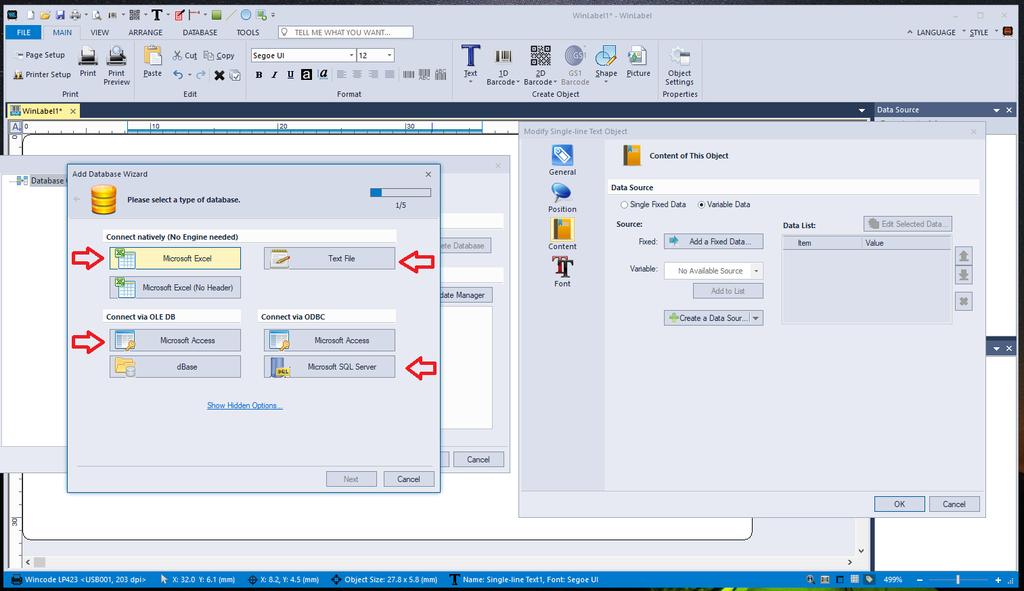The image size is (1024, 591).
Task: Cancel the Modify Single-line Text Object dialog
Action: 954,504
